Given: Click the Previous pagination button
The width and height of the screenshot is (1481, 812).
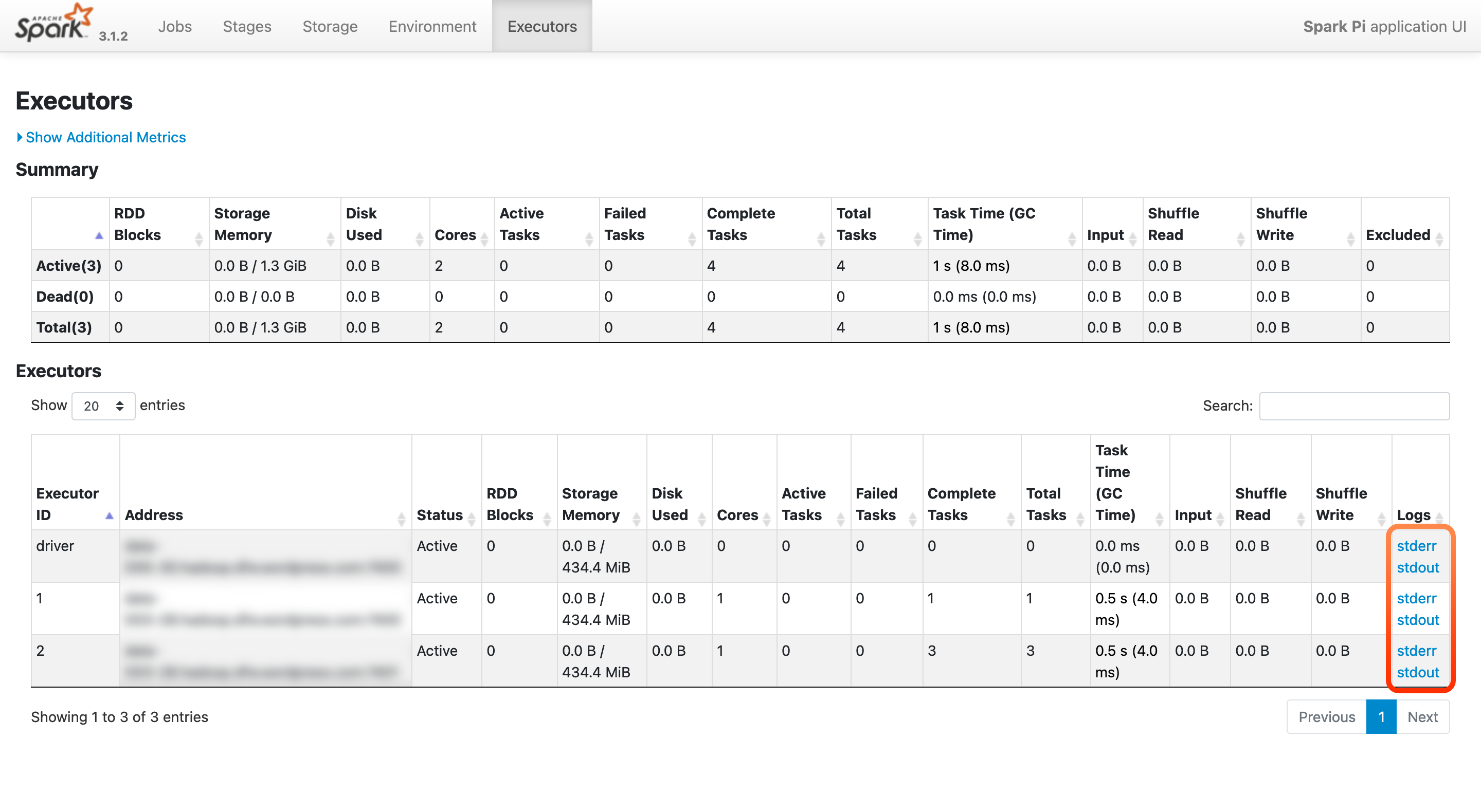Looking at the screenshot, I should (1326, 716).
